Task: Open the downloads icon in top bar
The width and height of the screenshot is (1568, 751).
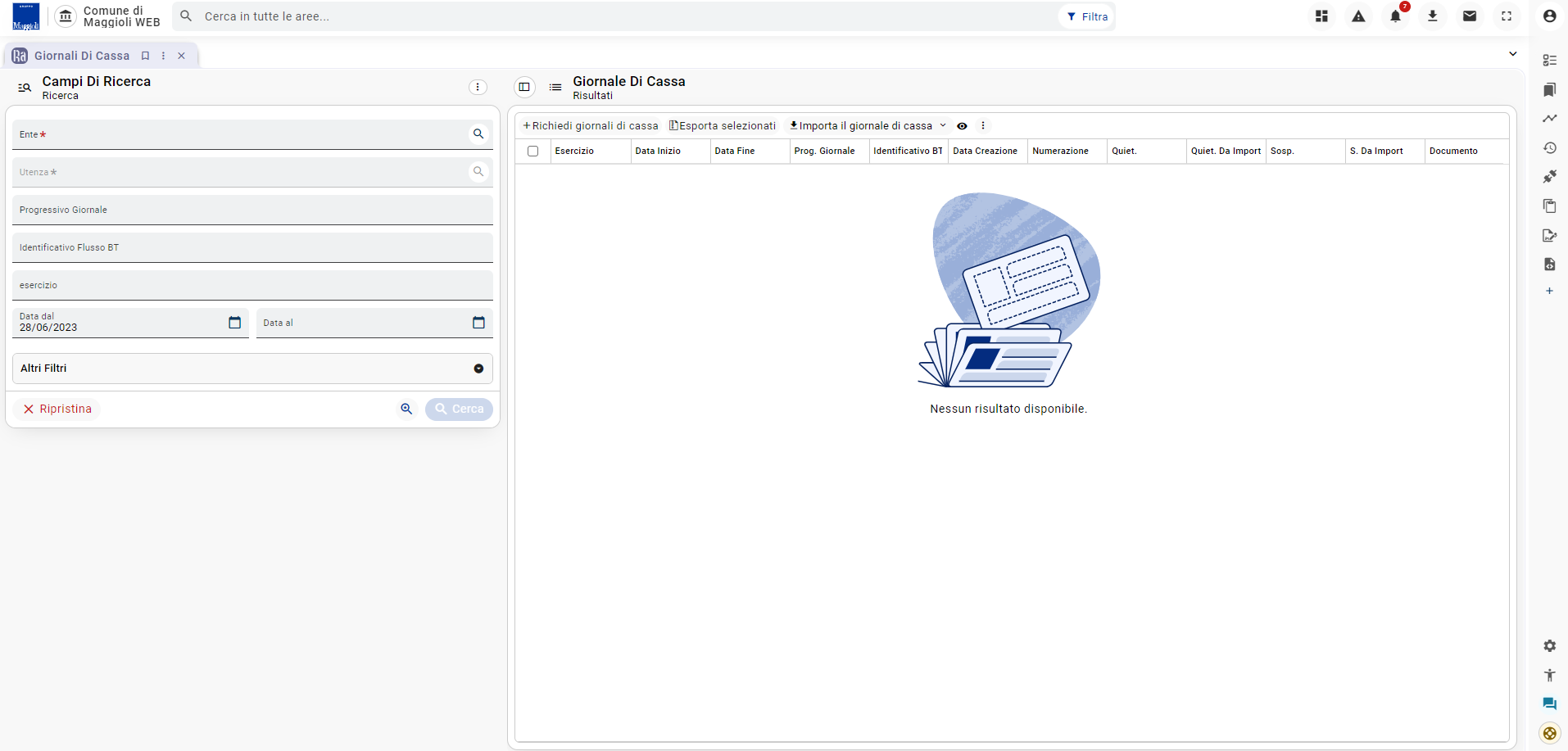Action: [1433, 16]
